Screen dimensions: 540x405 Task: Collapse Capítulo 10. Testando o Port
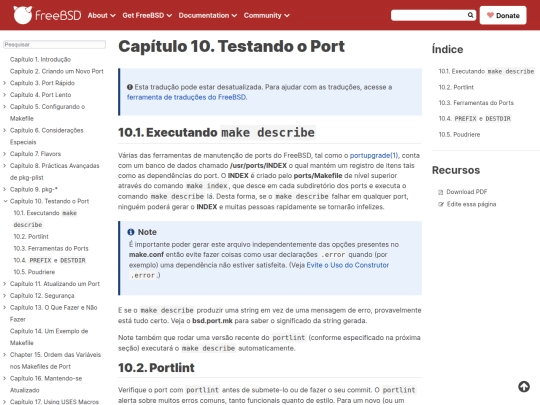tap(5, 201)
